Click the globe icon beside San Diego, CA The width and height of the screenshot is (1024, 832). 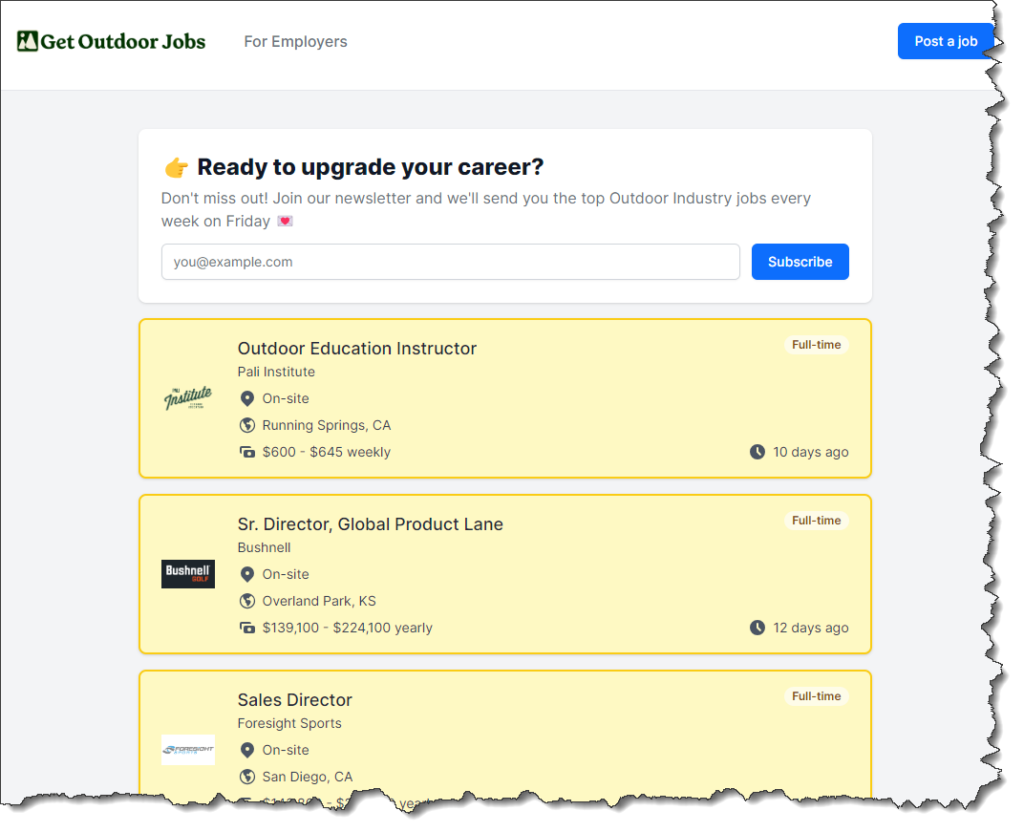point(247,776)
